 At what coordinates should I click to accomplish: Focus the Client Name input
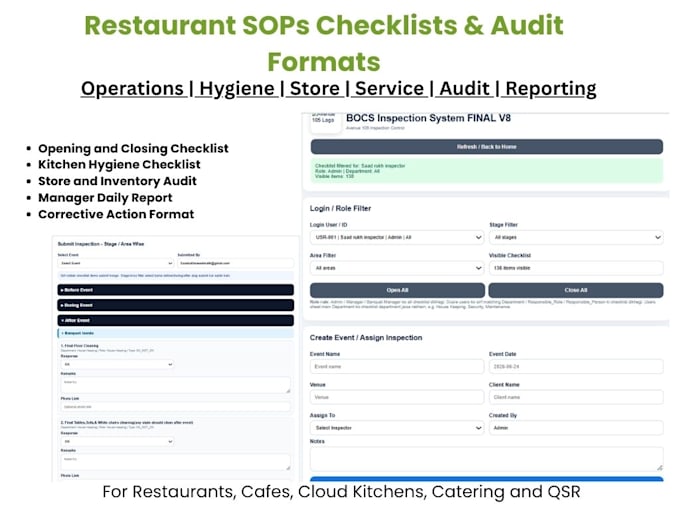[x=576, y=397]
